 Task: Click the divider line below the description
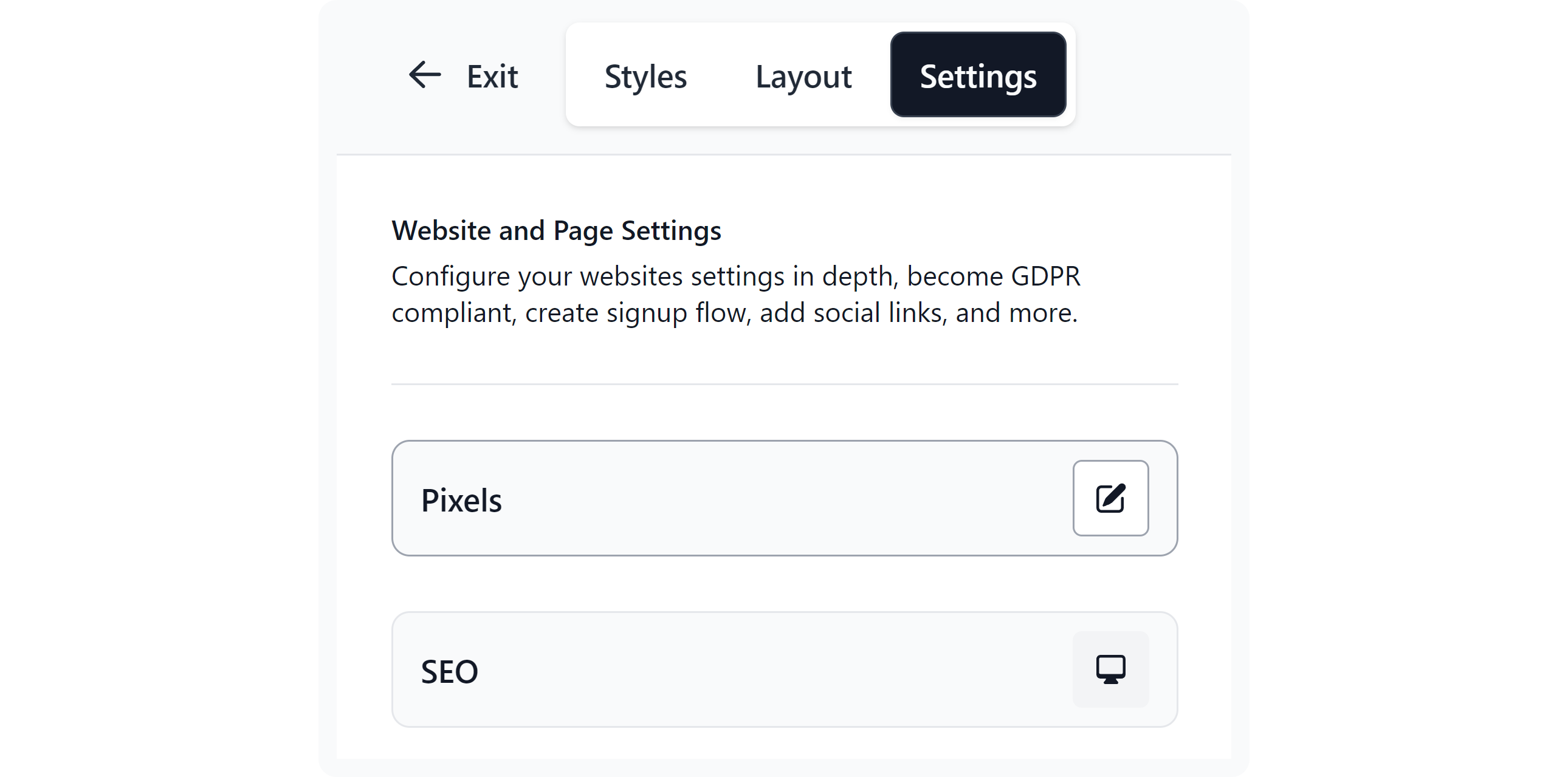pyautogui.click(x=784, y=384)
